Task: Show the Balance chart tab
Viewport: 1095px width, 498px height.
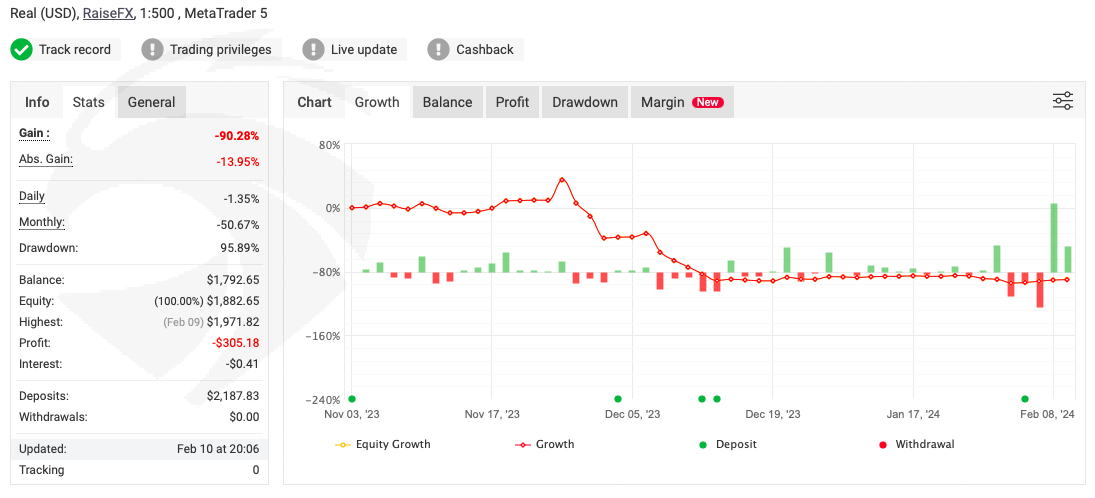Action: 447,102
